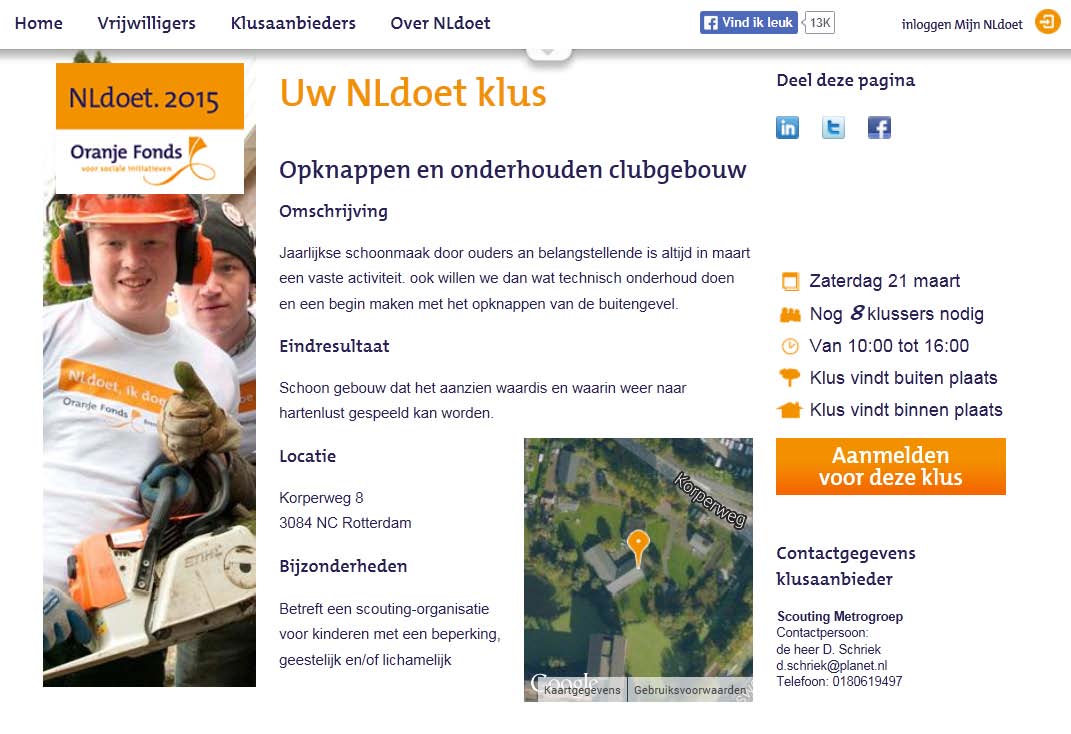Image resolution: width=1071 pixels, height=734 pixels.
Task: Click the Zaterdag 21 maart text
Action: click(x=885, y=281)
